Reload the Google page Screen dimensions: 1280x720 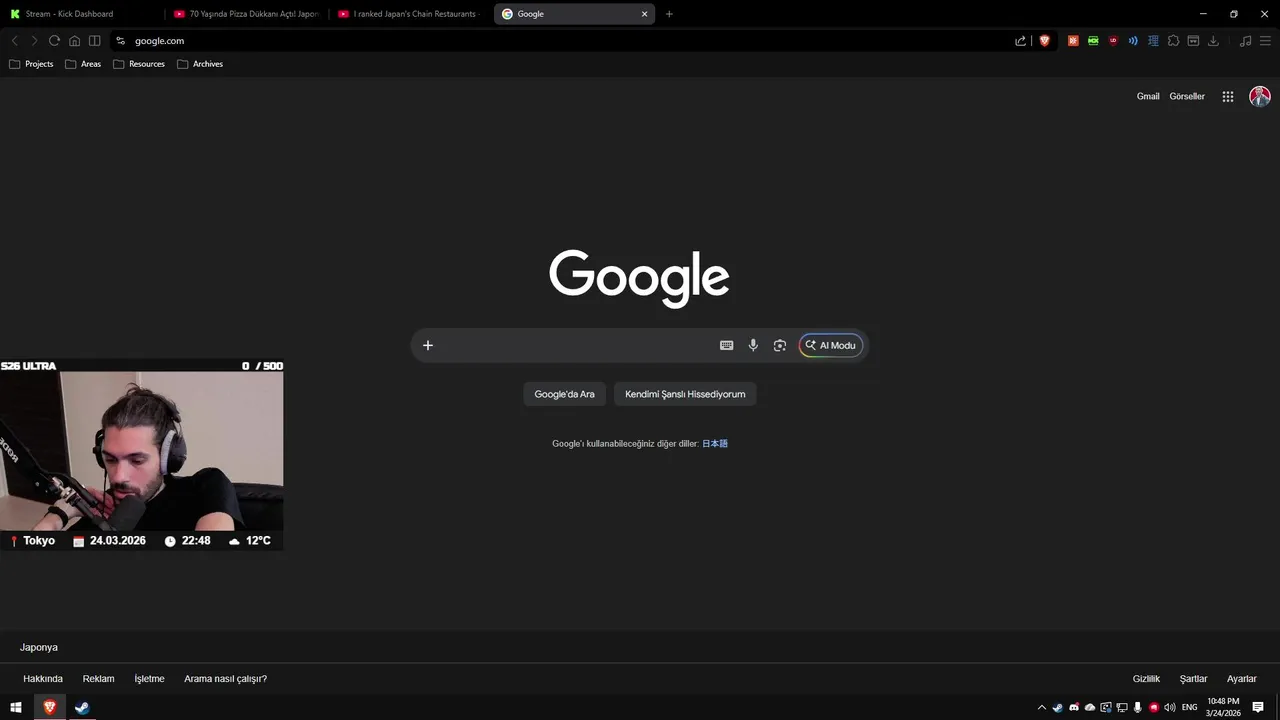pos(54,41)
